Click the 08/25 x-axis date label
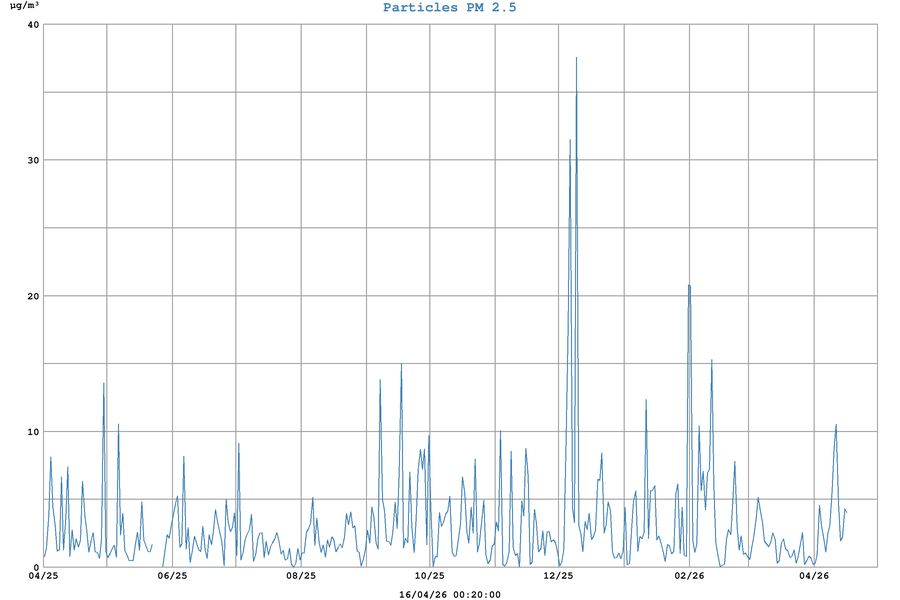Viewport: 900px width, 600px height. 301,576
